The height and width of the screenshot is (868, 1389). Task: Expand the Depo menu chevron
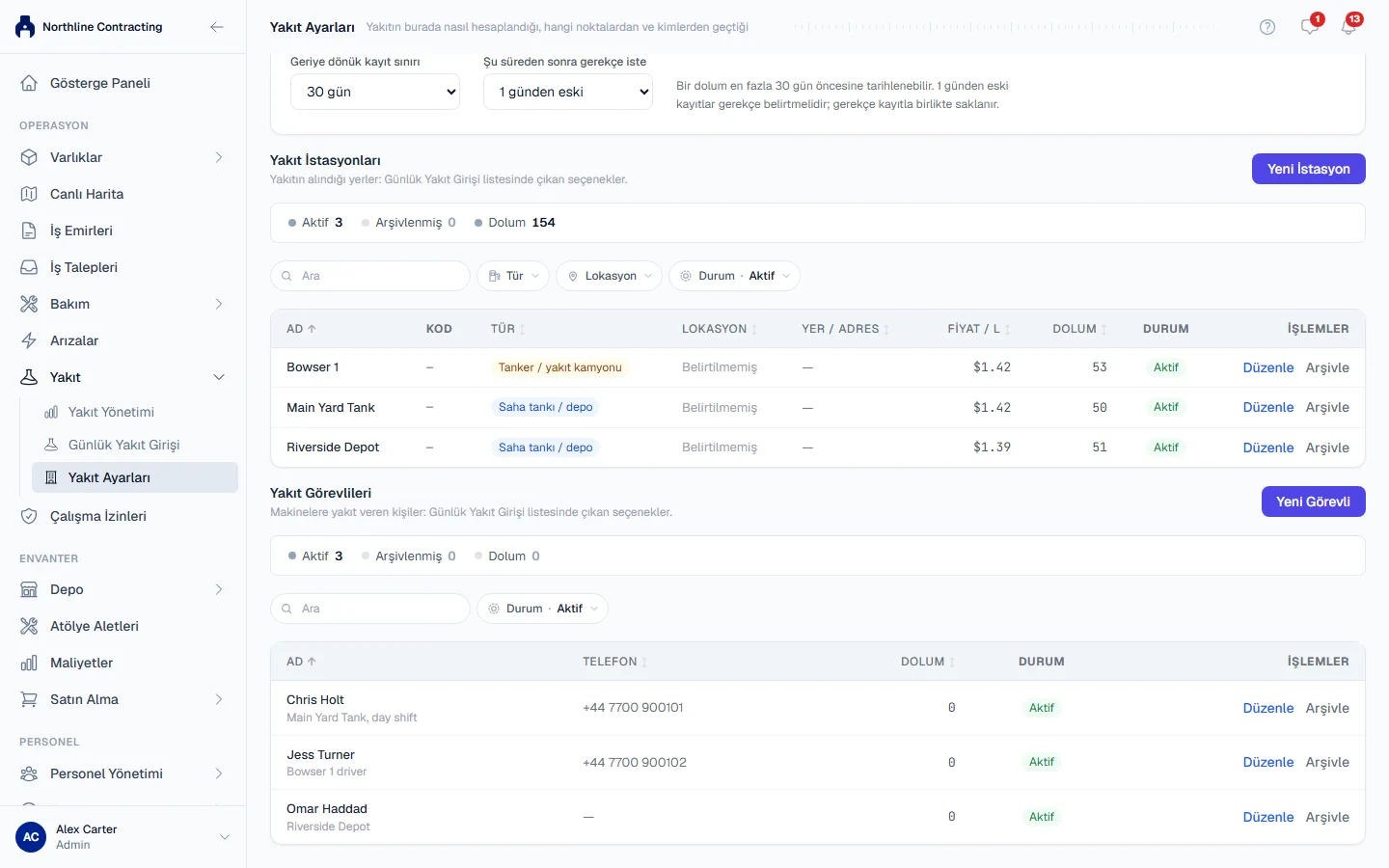pos(219,589)
